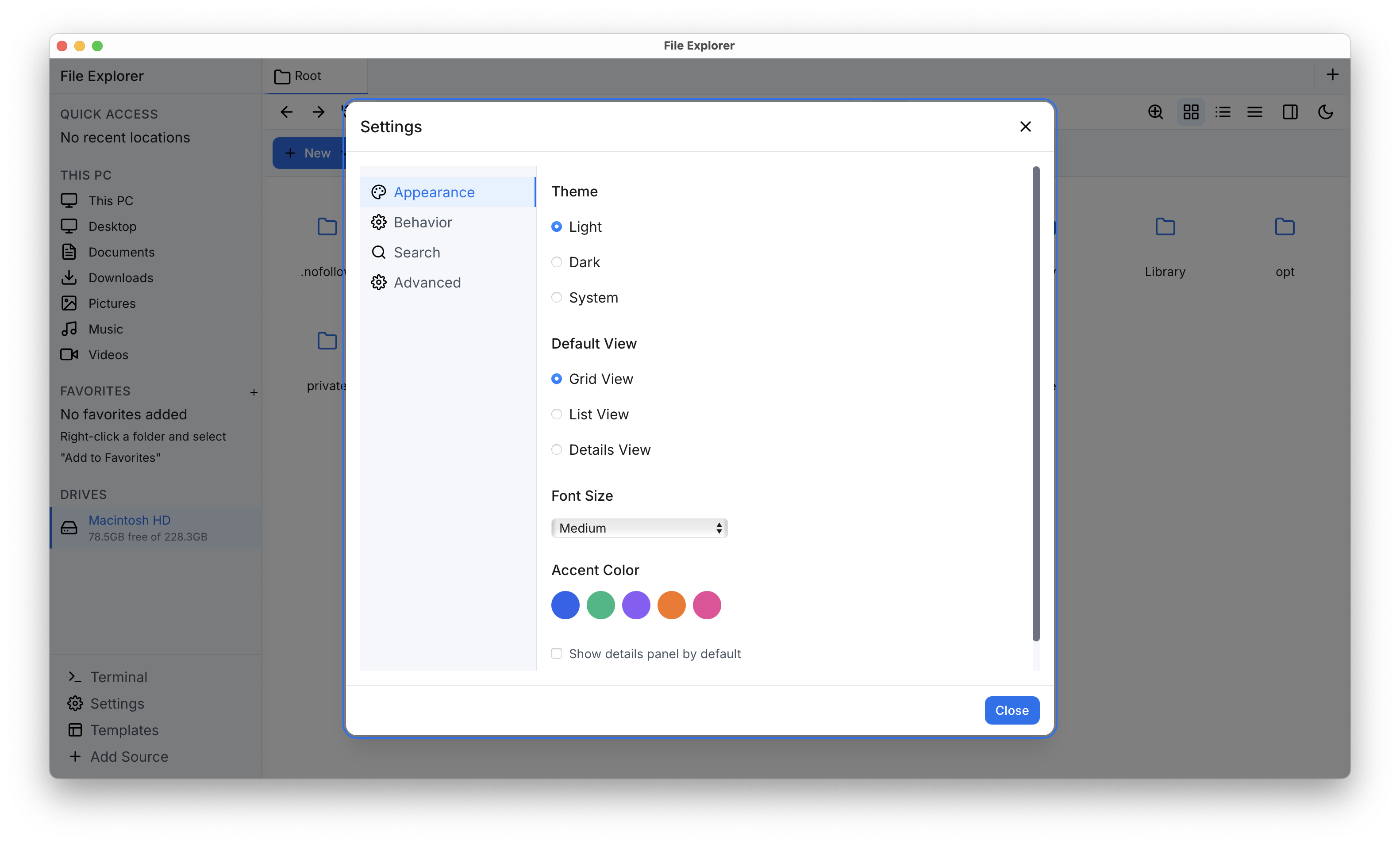Open the Font Size Medium dropdown
The height and width of the screenshot is (844, 1400).
pyautogui.click(x=638, y=528)
